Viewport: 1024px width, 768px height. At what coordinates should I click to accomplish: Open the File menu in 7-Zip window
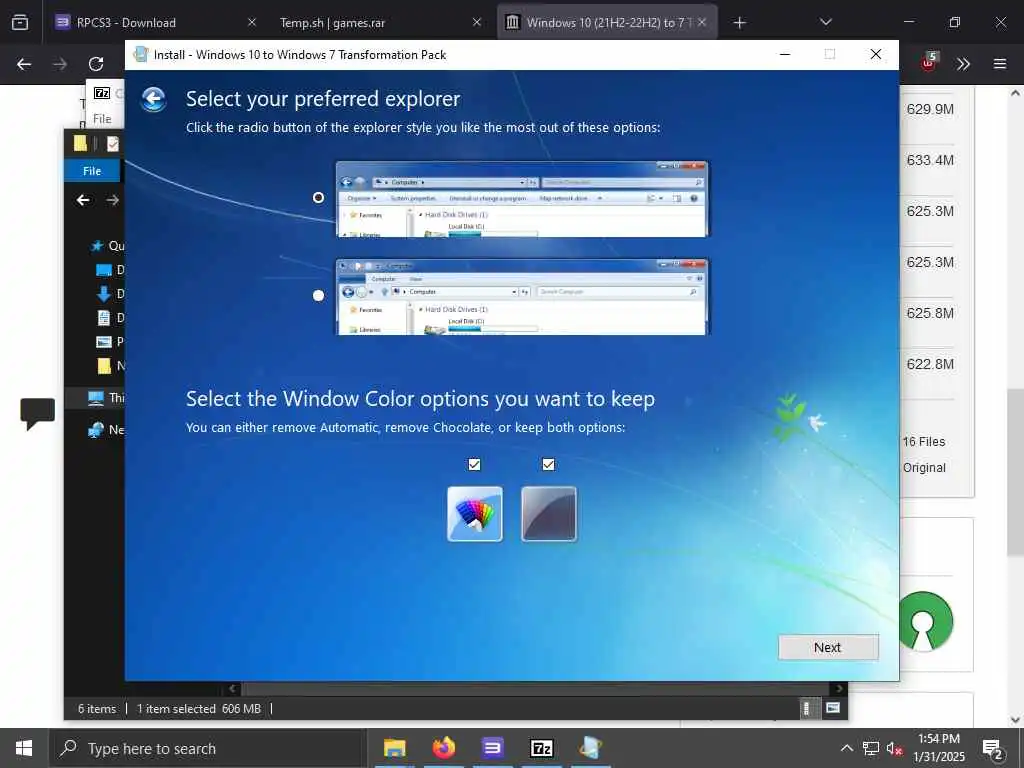(x=103, y=119)
